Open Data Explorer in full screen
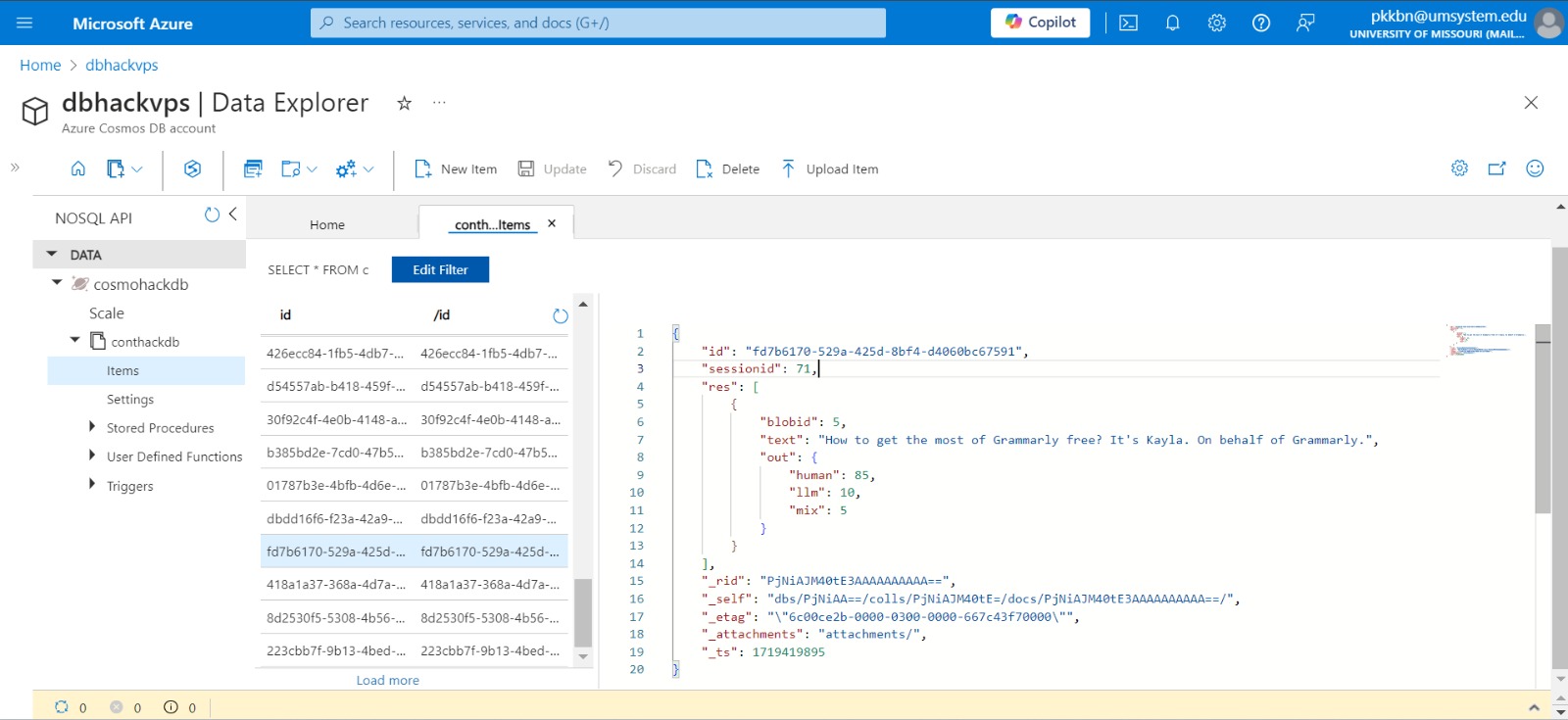 click(1496, 168)
